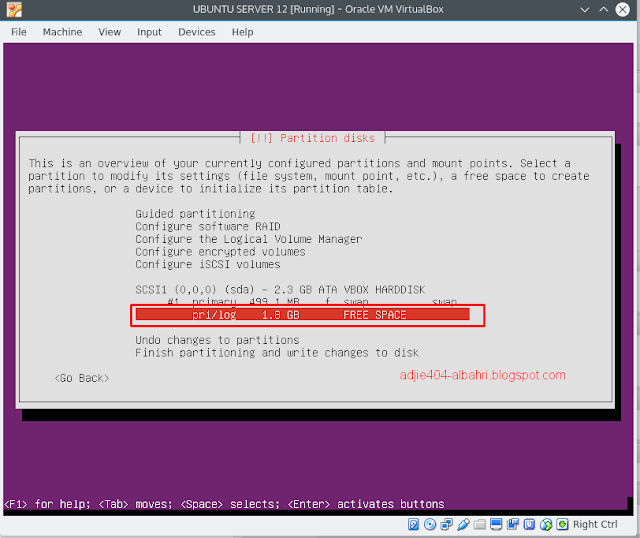Viewport: 640px width, 538px height.
Task: Open the Input menu
Action: (149, 32)
